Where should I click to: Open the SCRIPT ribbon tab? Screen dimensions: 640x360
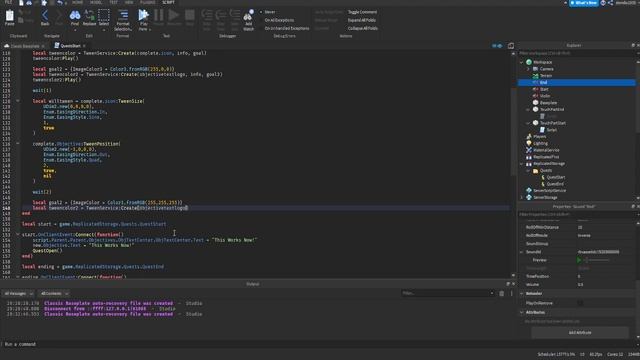pos(168,2)
